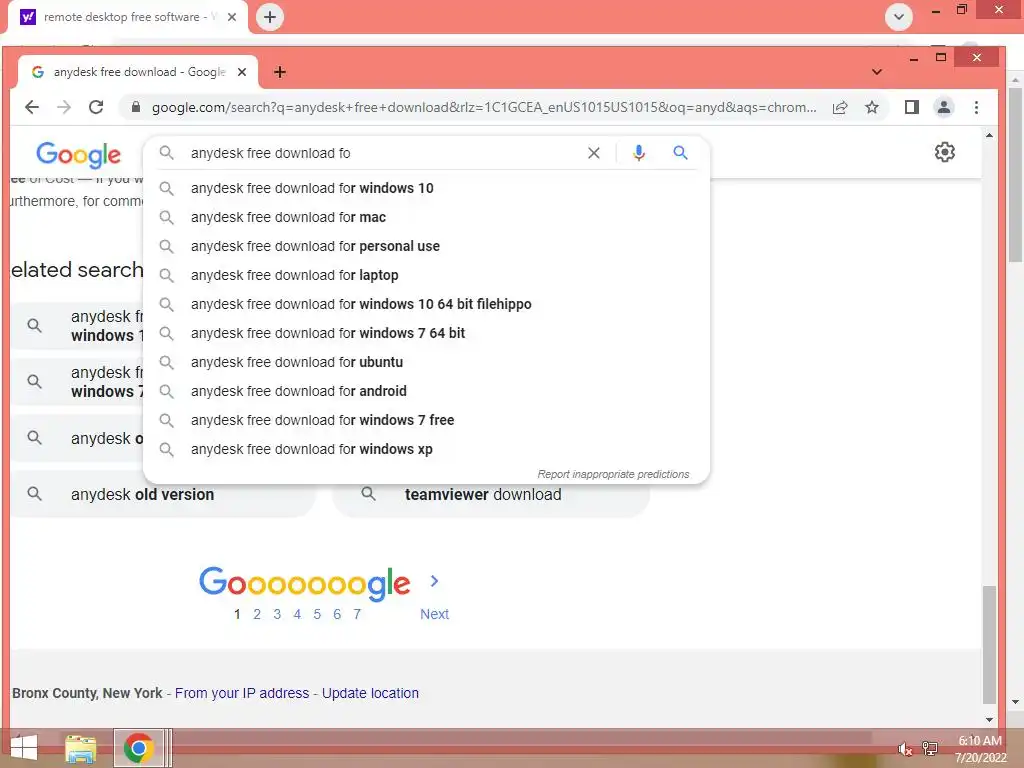
Task: Choose suggestion windows 10 64 bit filehippo
Action: pyautogui.click(x=426, y=304)
